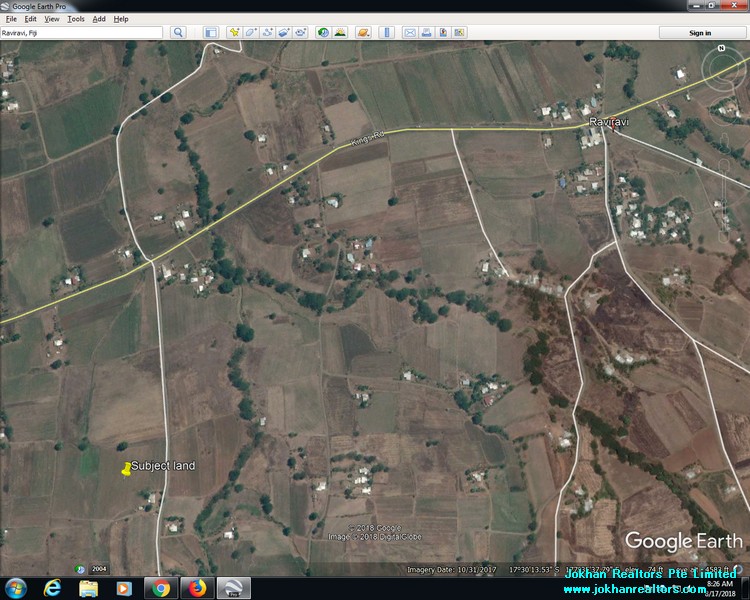Click the Add Image Overlay icon
The image size is (750, 600).
tap(284, 33)
